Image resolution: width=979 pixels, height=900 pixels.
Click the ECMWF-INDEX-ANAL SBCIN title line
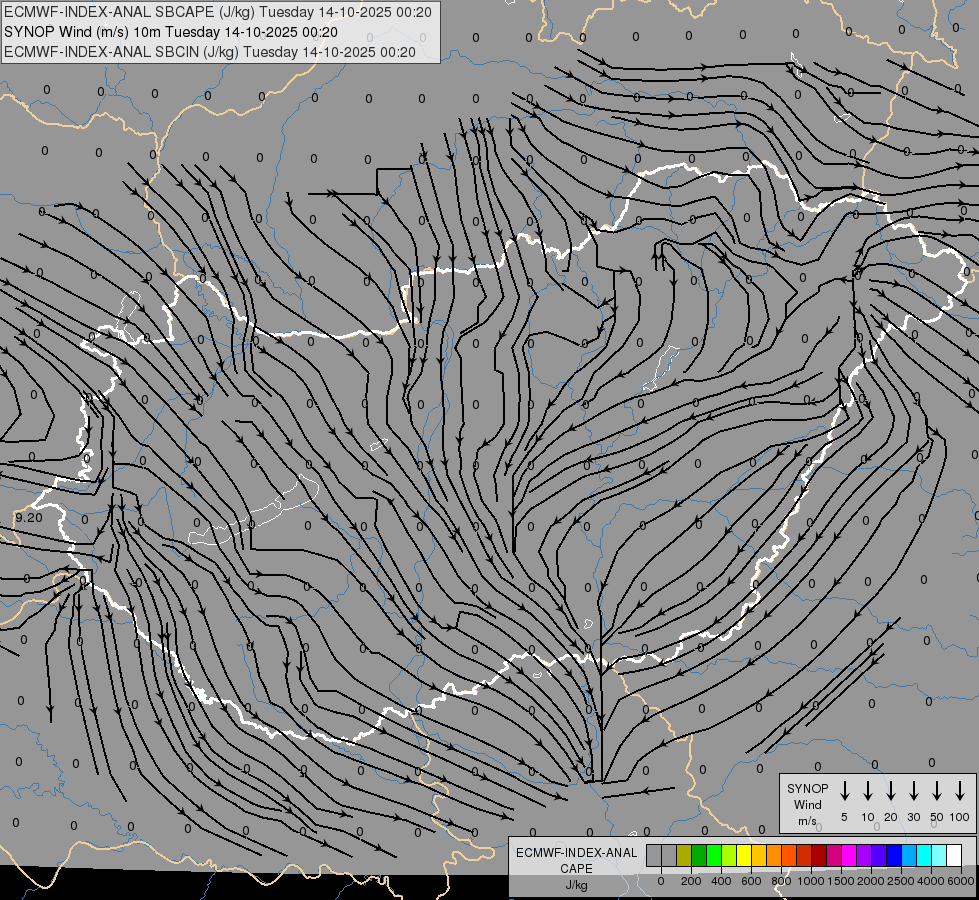209,52
